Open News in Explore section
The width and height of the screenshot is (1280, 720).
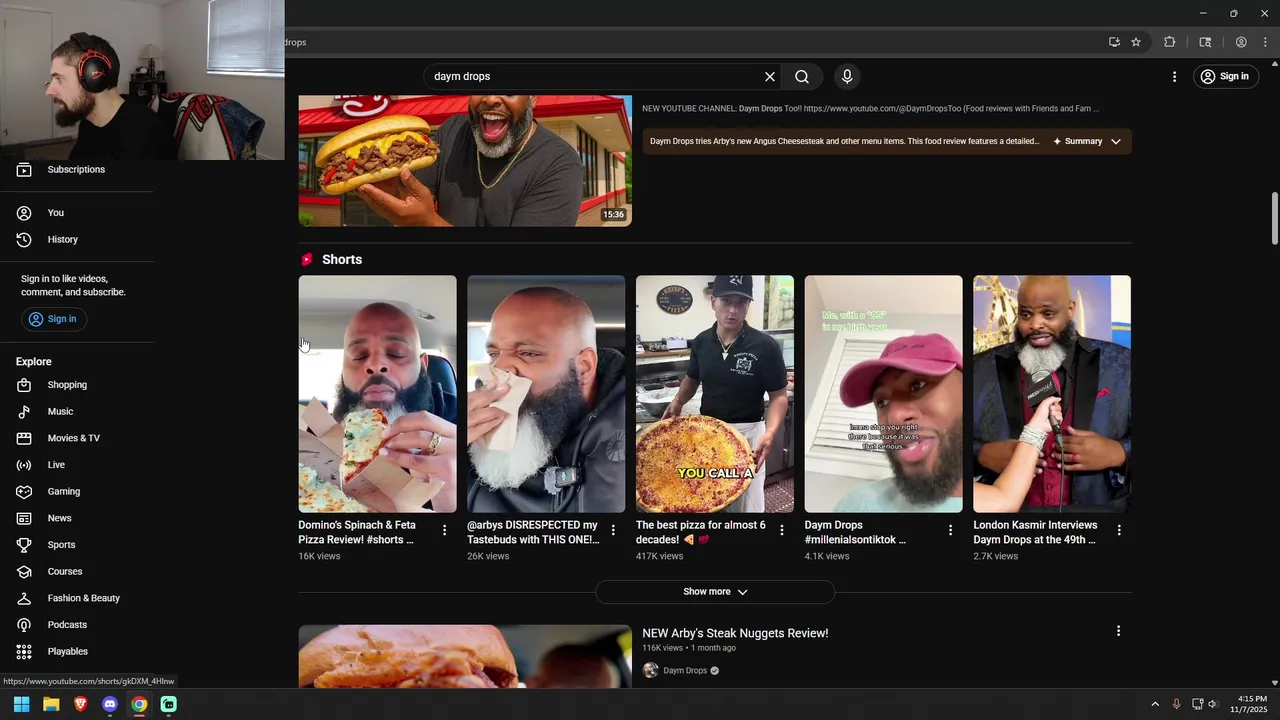pyautogui.click(x=76, y=518)
